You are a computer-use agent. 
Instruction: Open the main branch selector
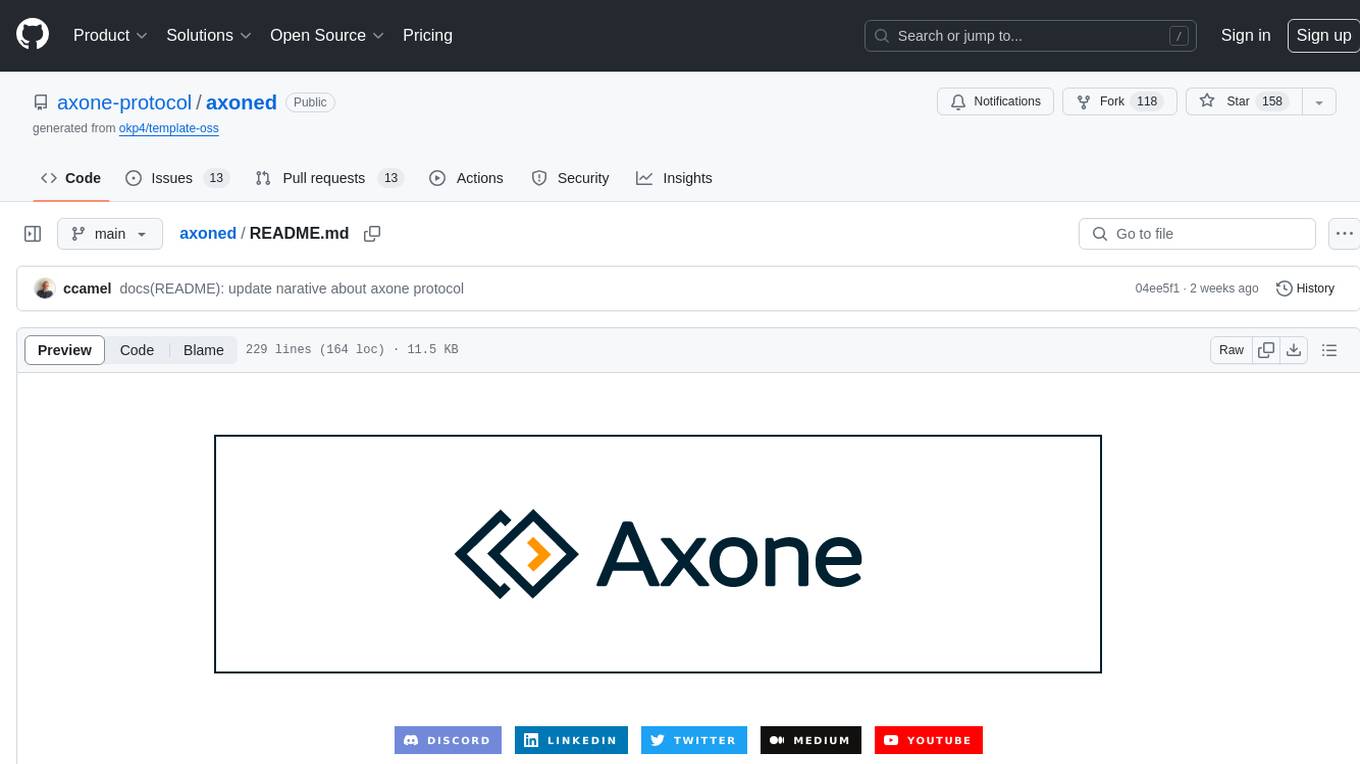point(109,234)
